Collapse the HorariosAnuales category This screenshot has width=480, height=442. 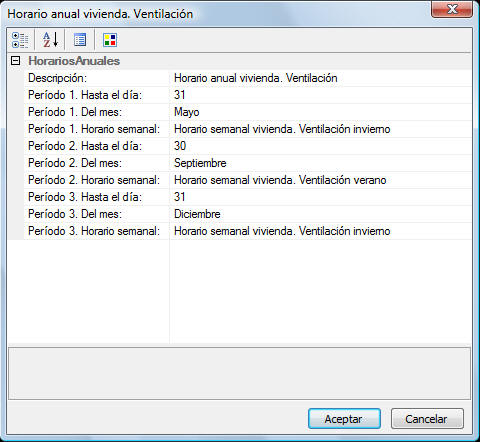pyautogui.click(x=15, y=61)
